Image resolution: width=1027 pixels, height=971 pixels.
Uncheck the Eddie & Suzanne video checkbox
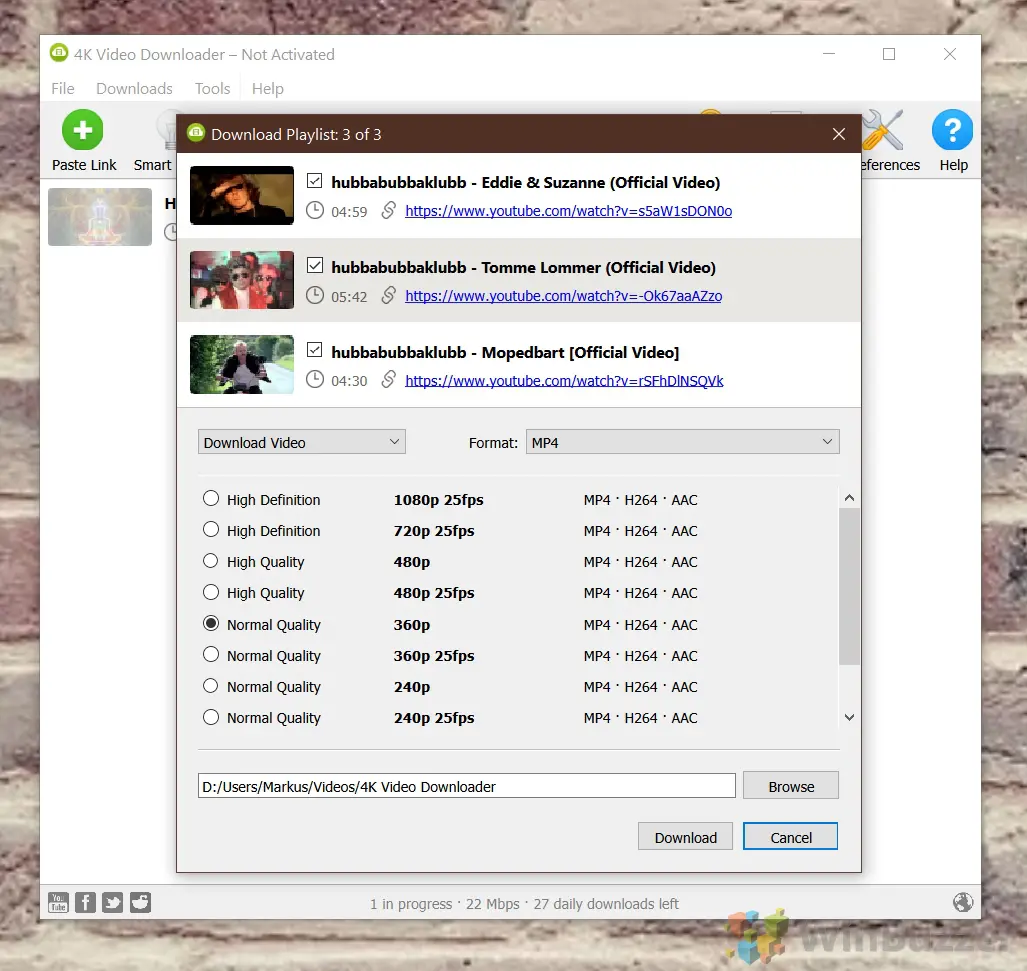tap(315, 181)
